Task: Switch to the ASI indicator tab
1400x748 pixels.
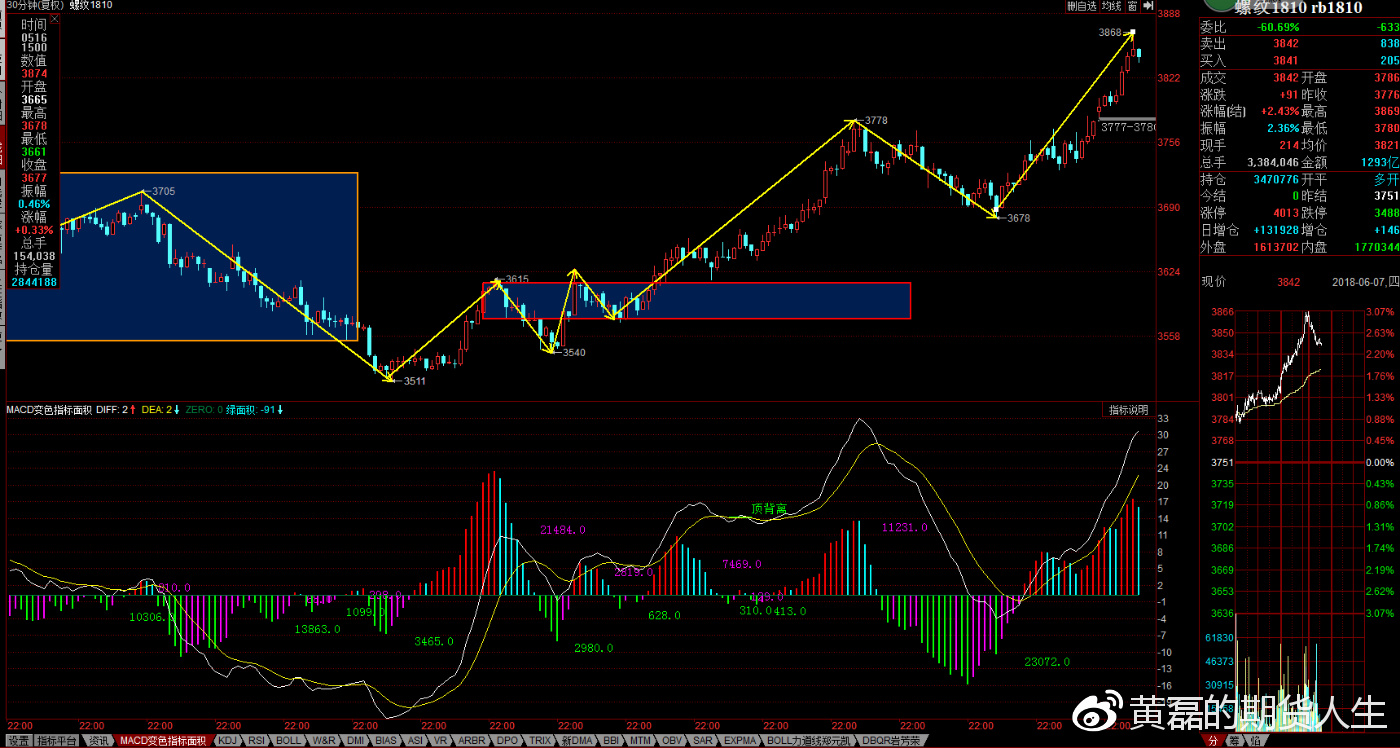Action: click(415, 741)
